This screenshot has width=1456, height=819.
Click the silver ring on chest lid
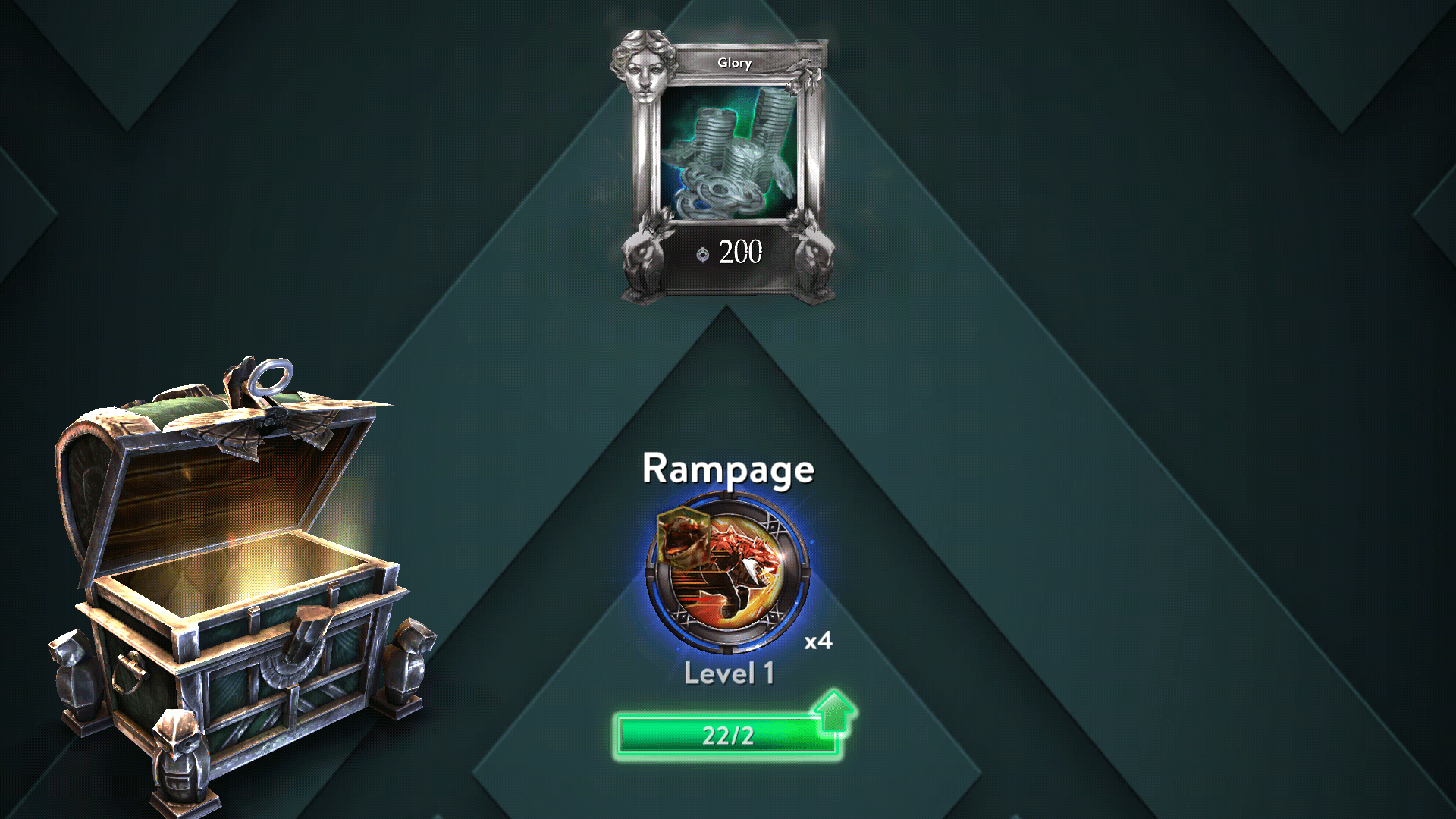point(271,377)
